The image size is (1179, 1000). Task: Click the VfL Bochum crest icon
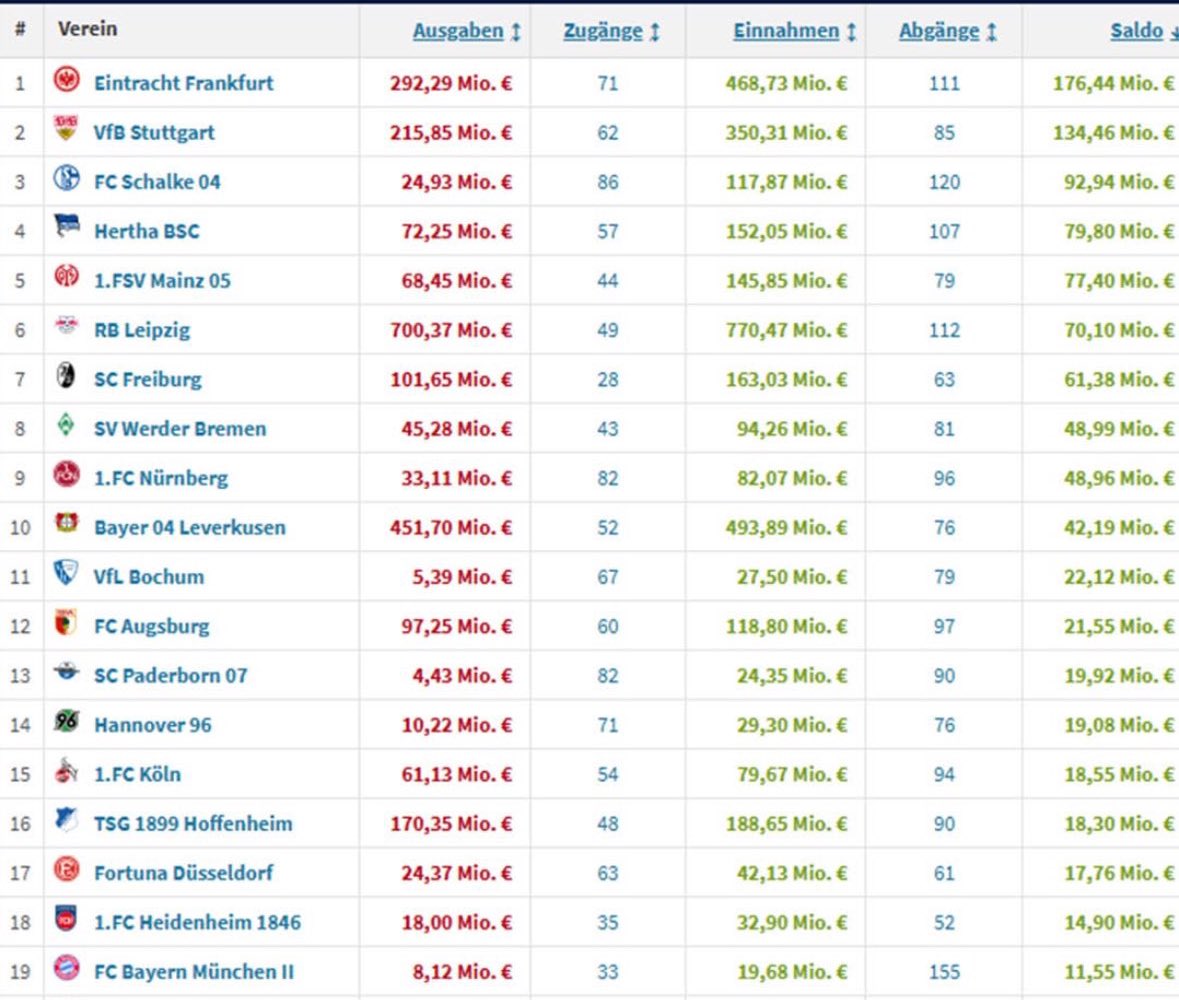coord(65,572)
